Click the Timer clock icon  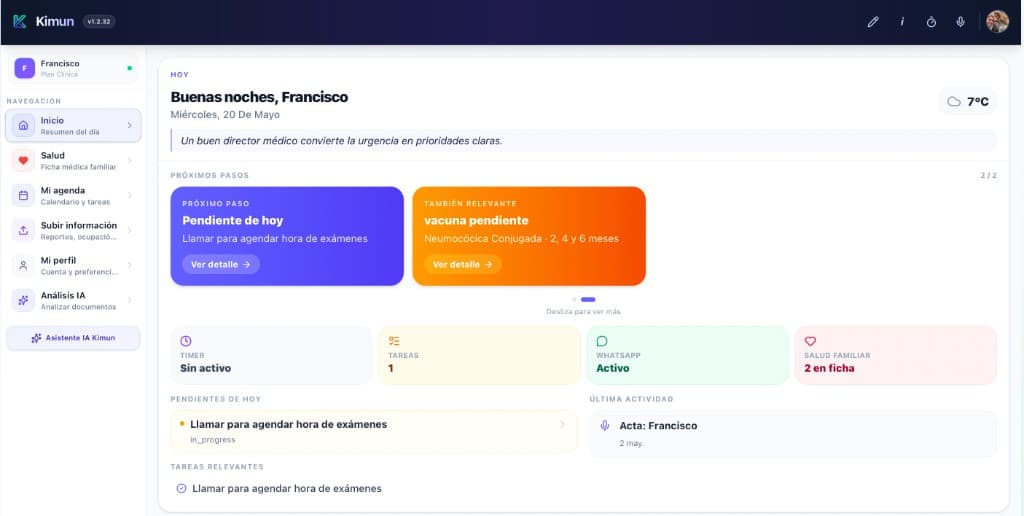186,341
